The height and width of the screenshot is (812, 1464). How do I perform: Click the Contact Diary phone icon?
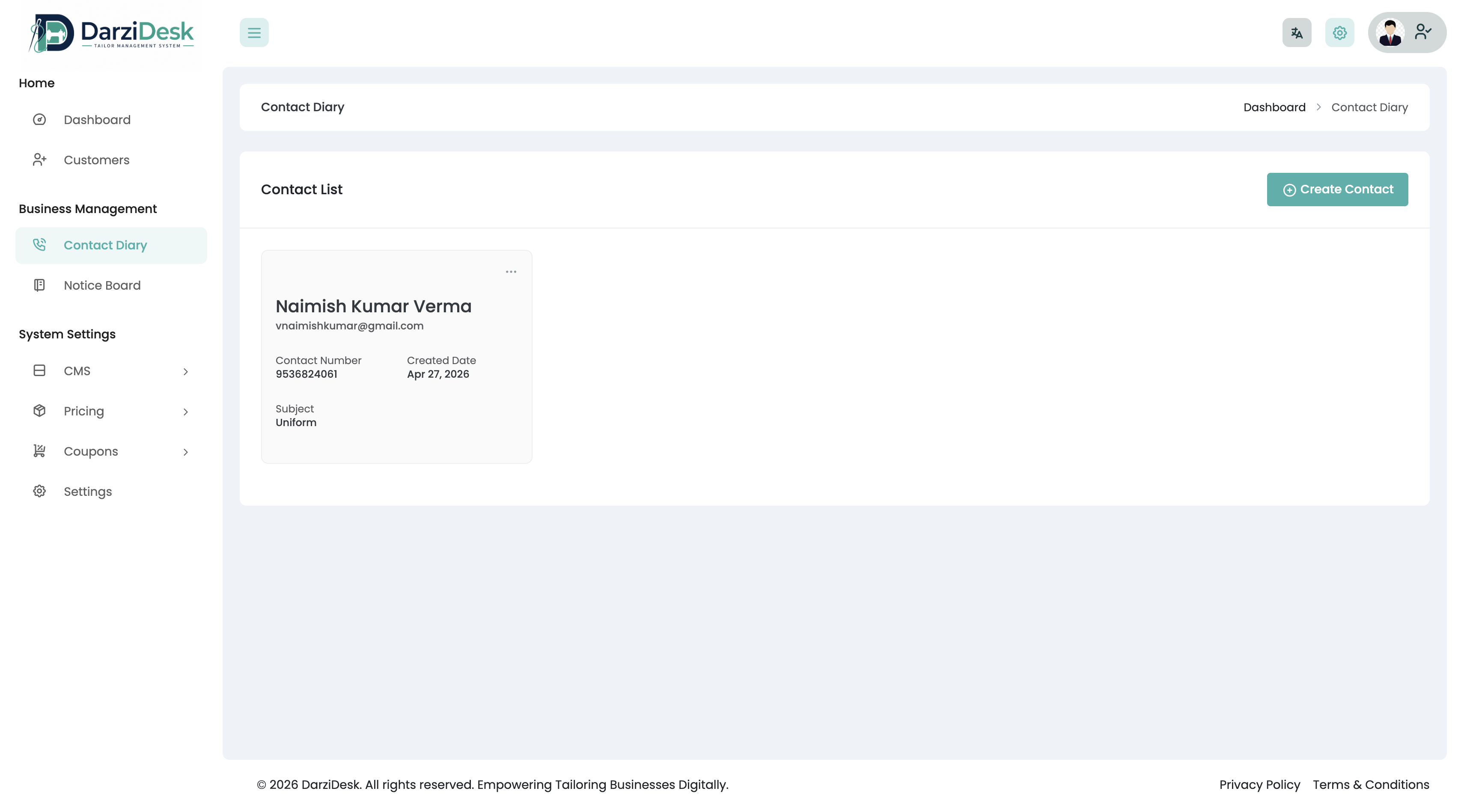click(x=39, y=245)
